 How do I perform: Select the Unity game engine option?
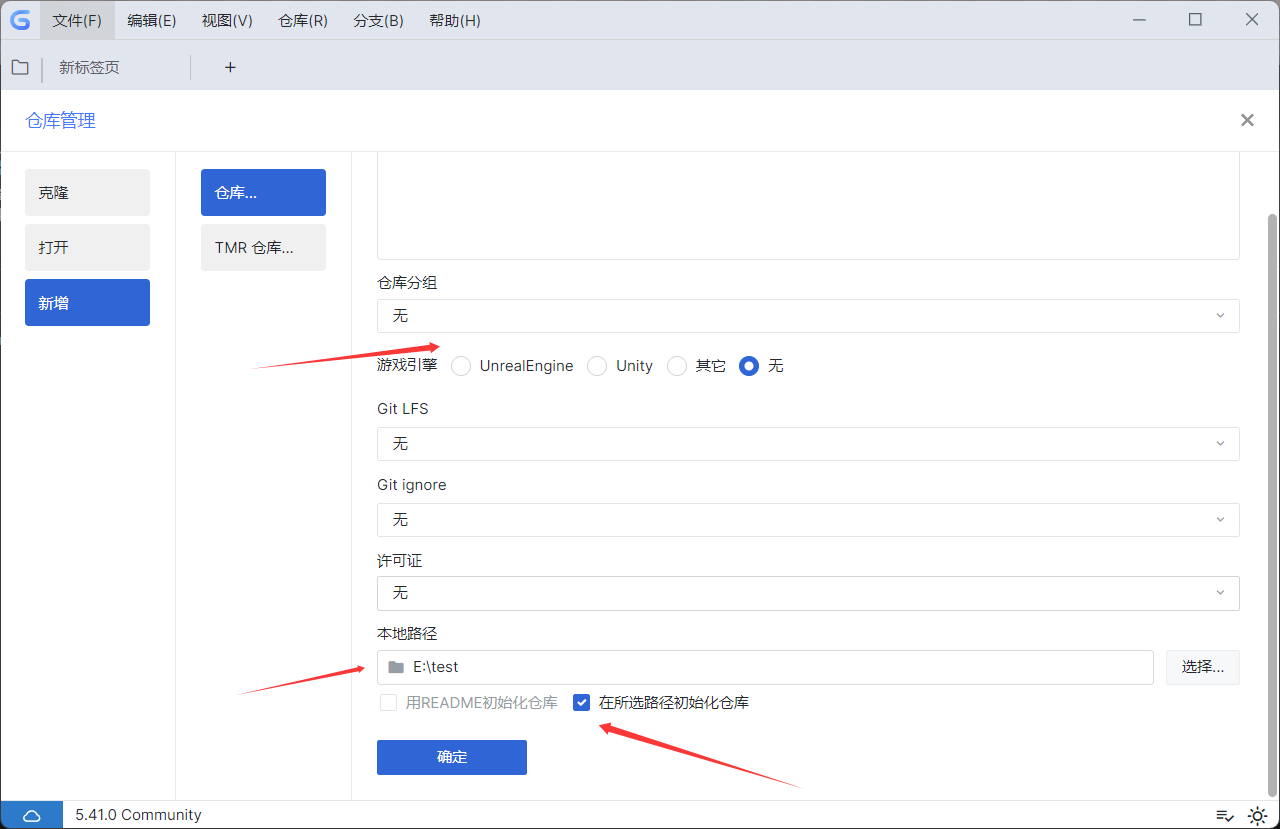(597, 366)
